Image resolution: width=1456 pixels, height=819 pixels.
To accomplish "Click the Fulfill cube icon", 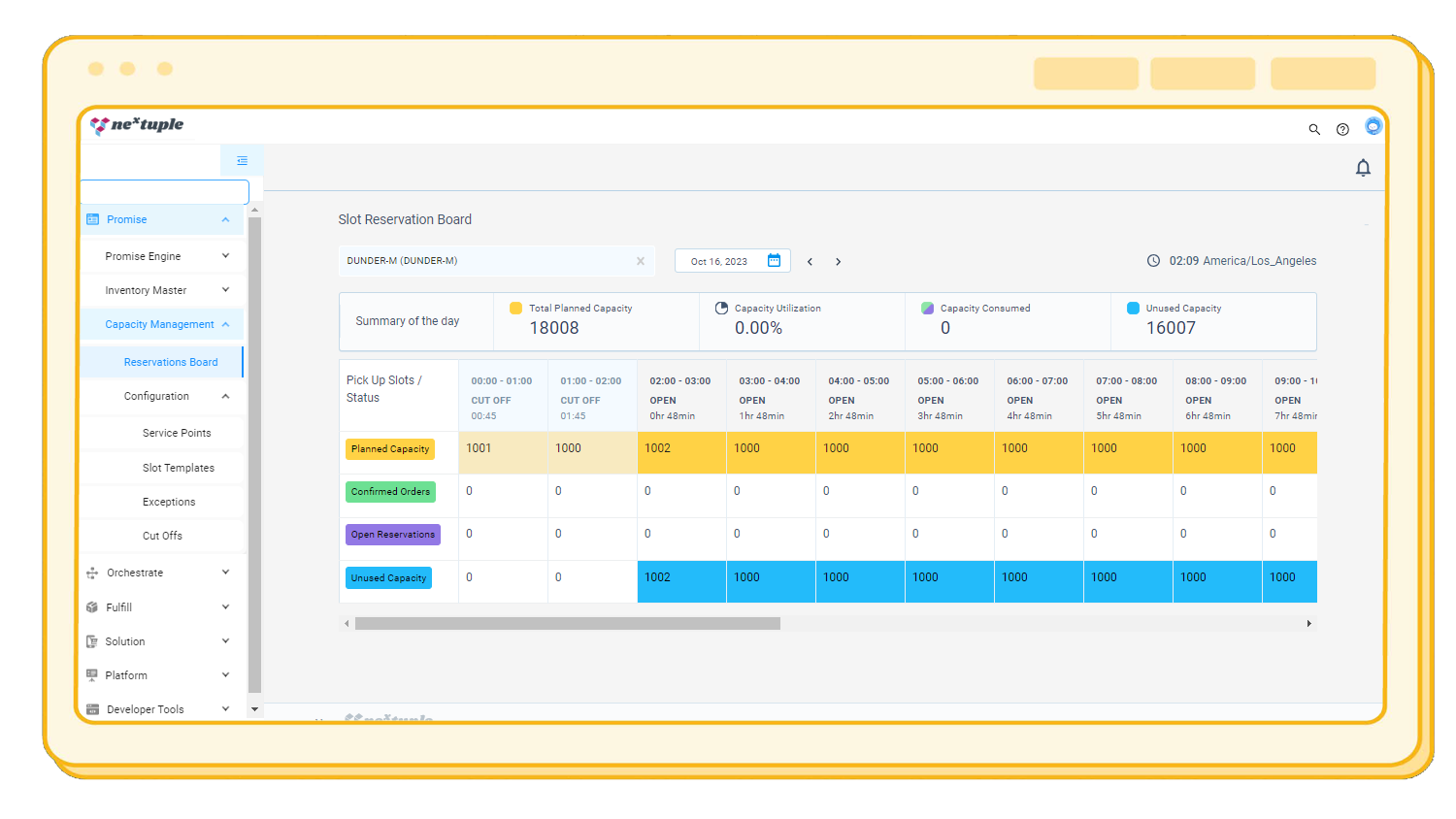I will coord(94,606).
